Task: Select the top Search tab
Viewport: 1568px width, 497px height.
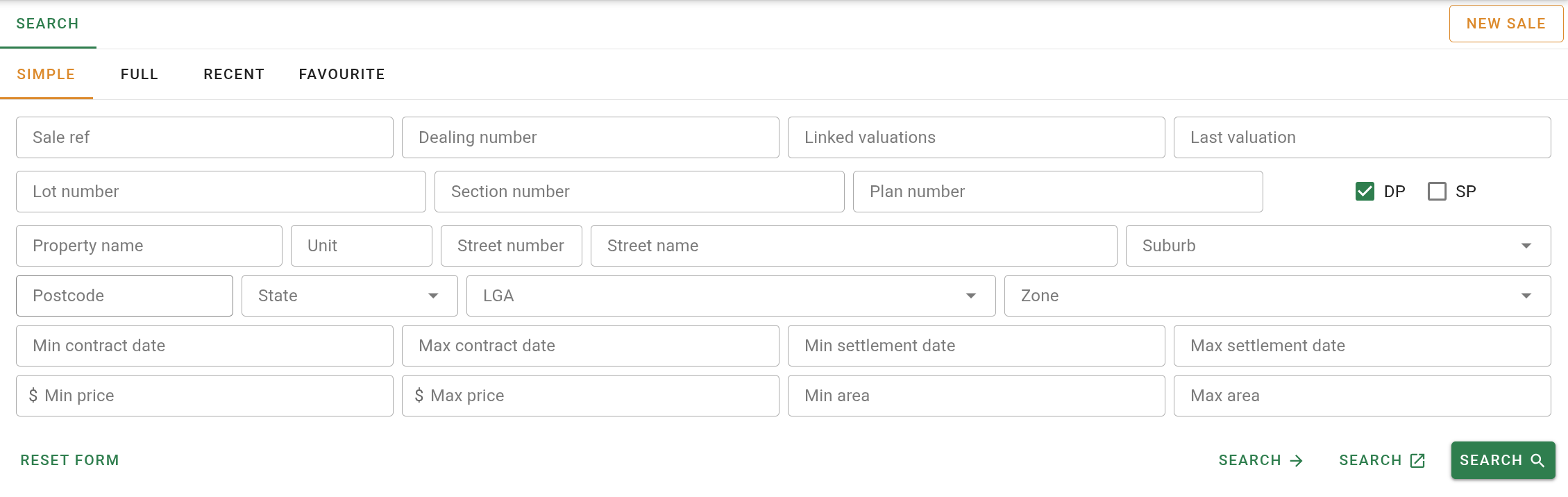Action: pyautogui.click(x=47, y=24)
